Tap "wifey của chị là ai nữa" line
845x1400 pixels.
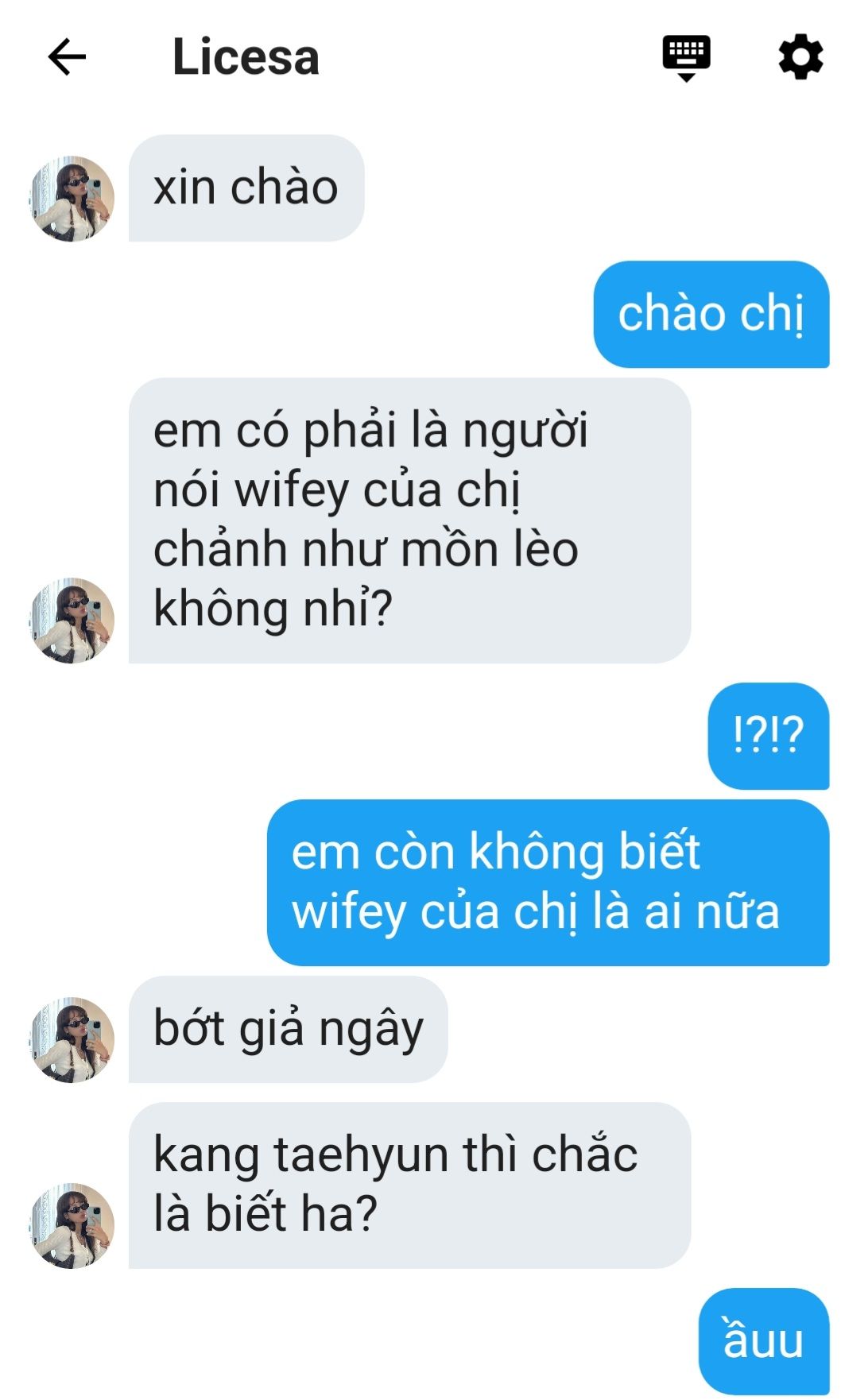coord(536,911)
